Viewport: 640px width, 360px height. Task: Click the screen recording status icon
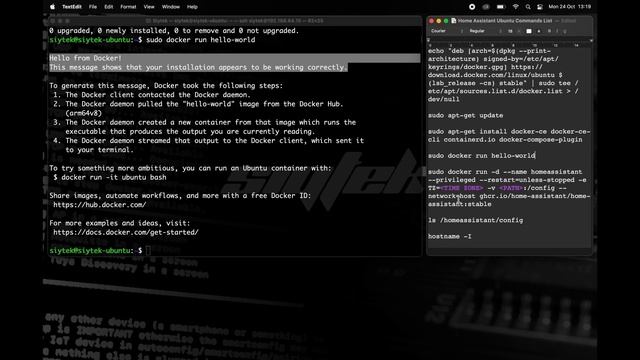click(472, 7)
